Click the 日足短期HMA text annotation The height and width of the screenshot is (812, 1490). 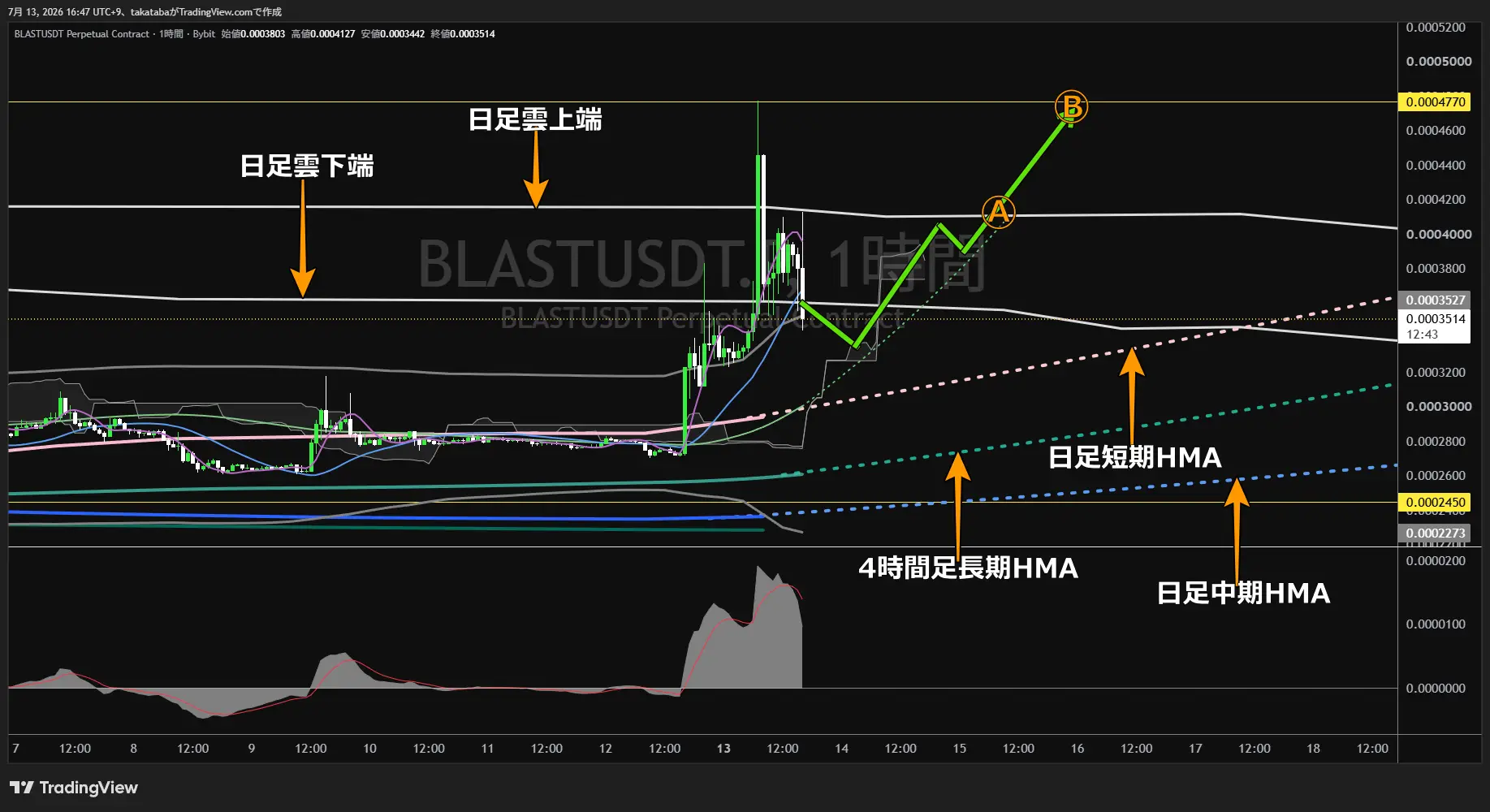point(1134,457)
